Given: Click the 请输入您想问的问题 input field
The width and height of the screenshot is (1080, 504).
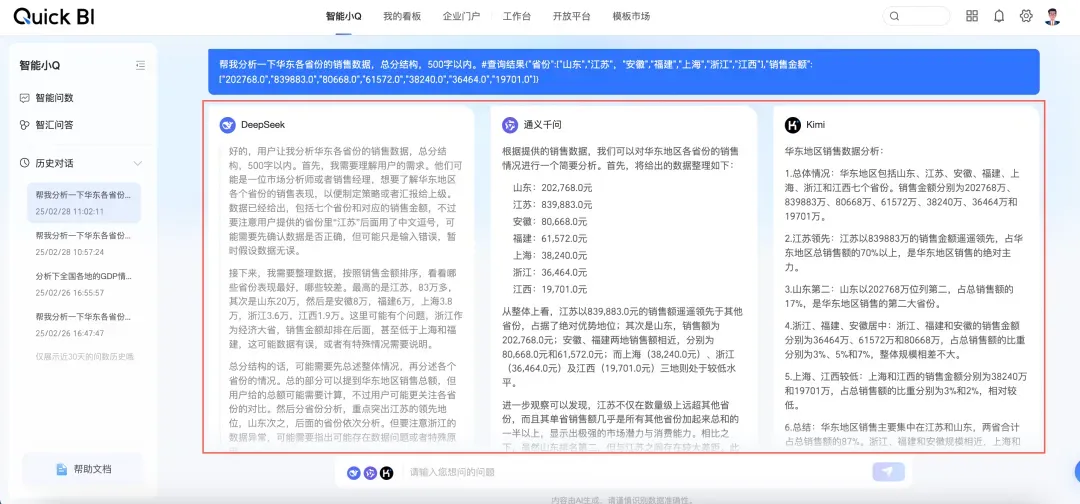Looking at the screenshot, I should [x=634, y=472].
